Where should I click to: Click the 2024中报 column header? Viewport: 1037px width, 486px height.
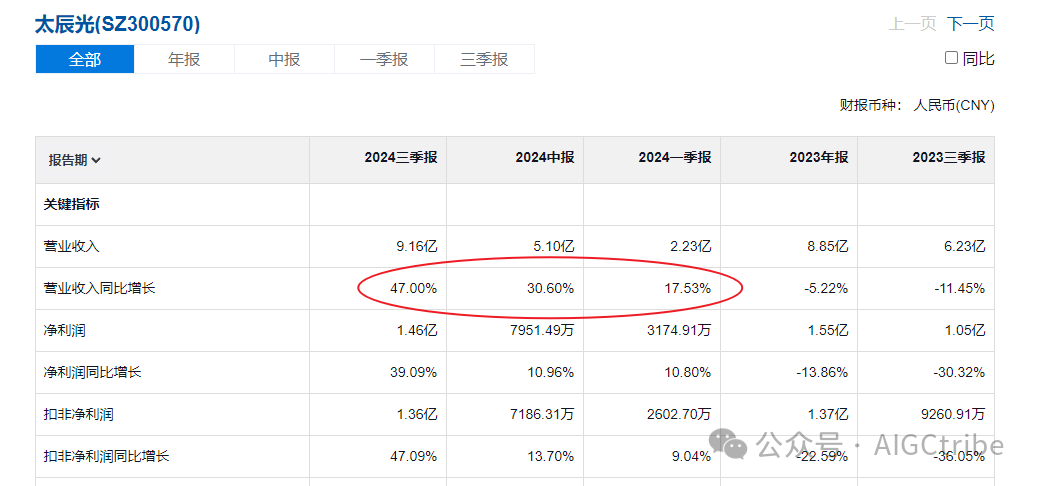tap(545, 157)
